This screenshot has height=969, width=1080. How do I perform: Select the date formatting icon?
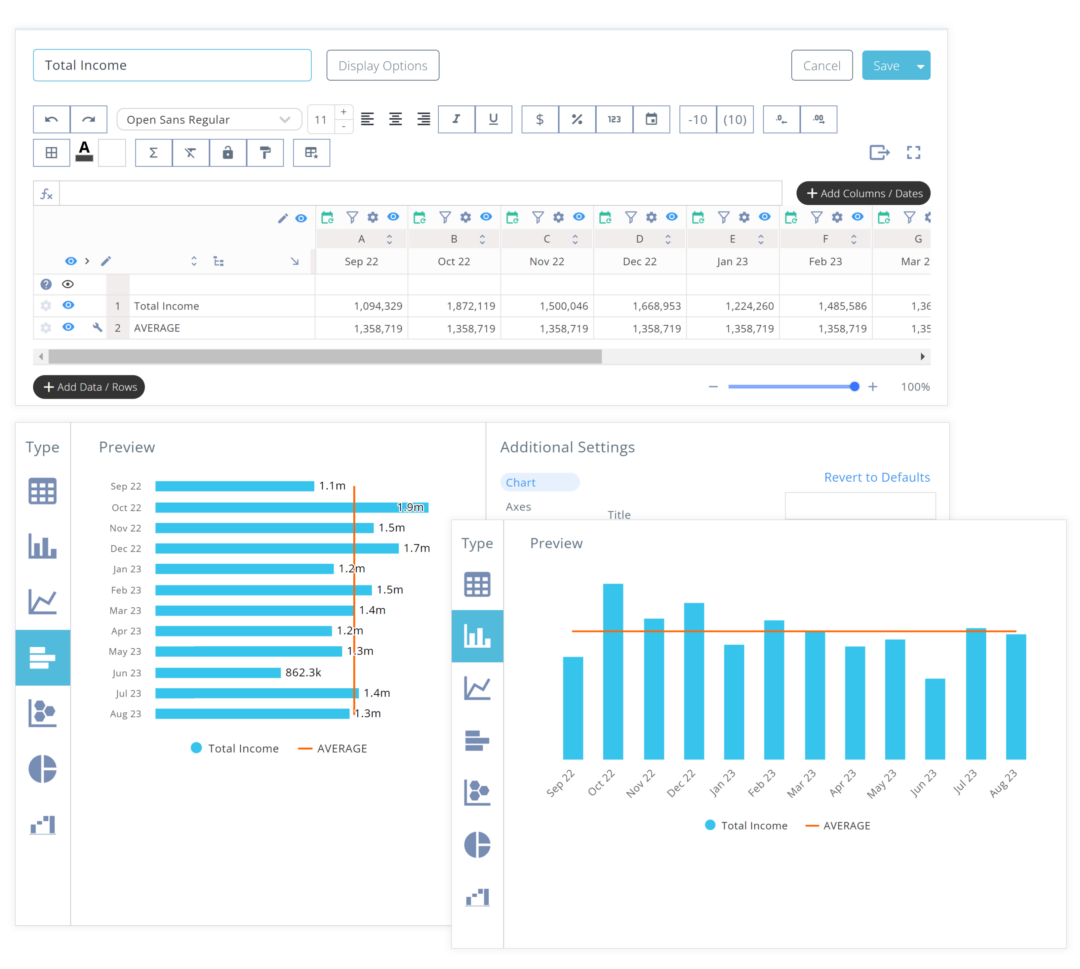coord(651,119)
